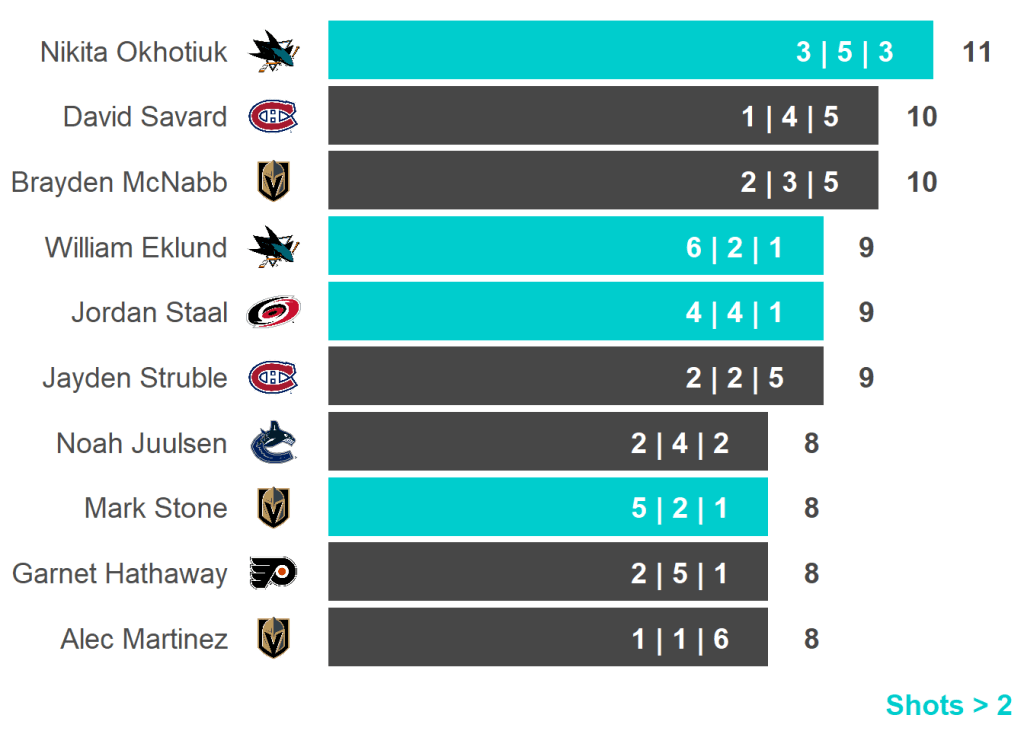Select the dark bar showing 1 | 4 | 5
Viewport: 1024px width, 731px height.
pos(603,116)
